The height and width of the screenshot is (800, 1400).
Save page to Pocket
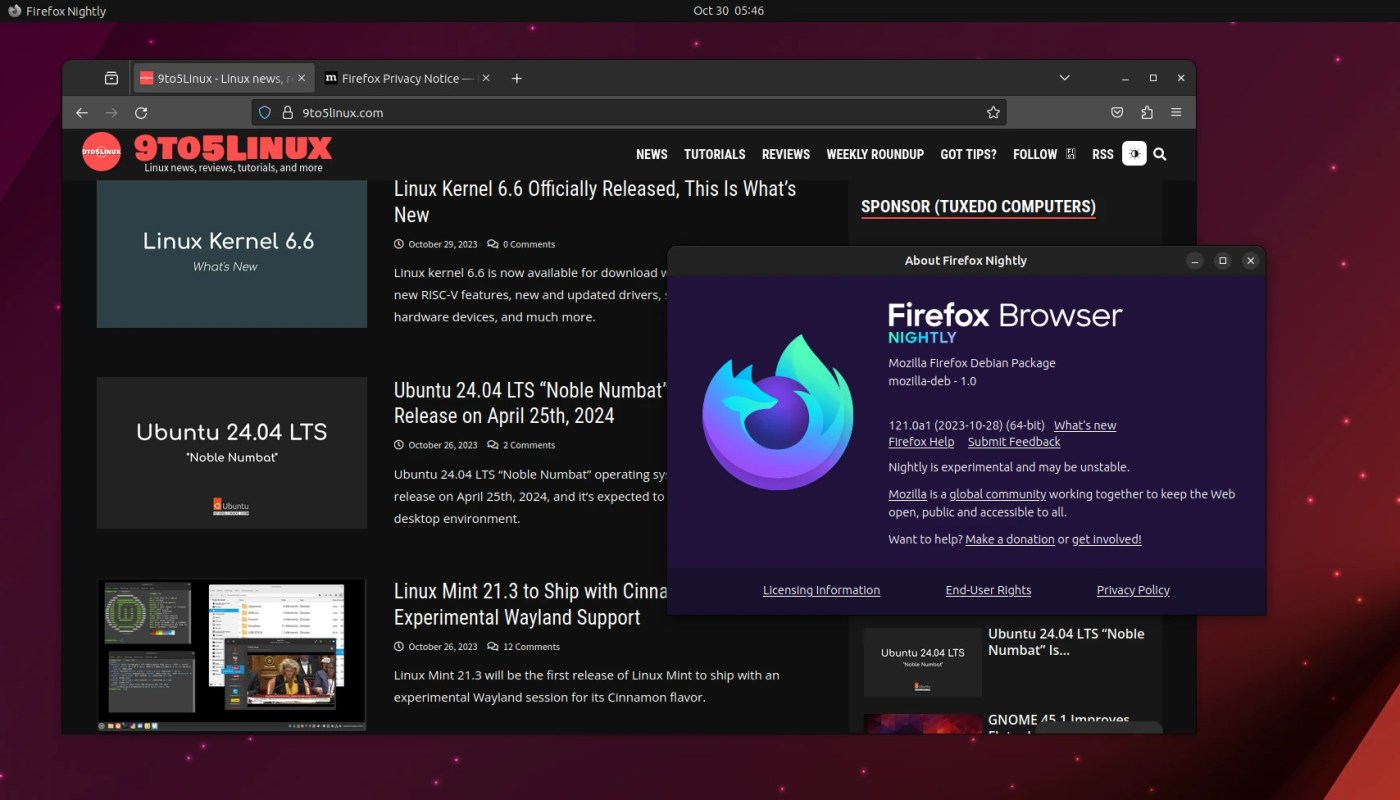point(1117,113)
